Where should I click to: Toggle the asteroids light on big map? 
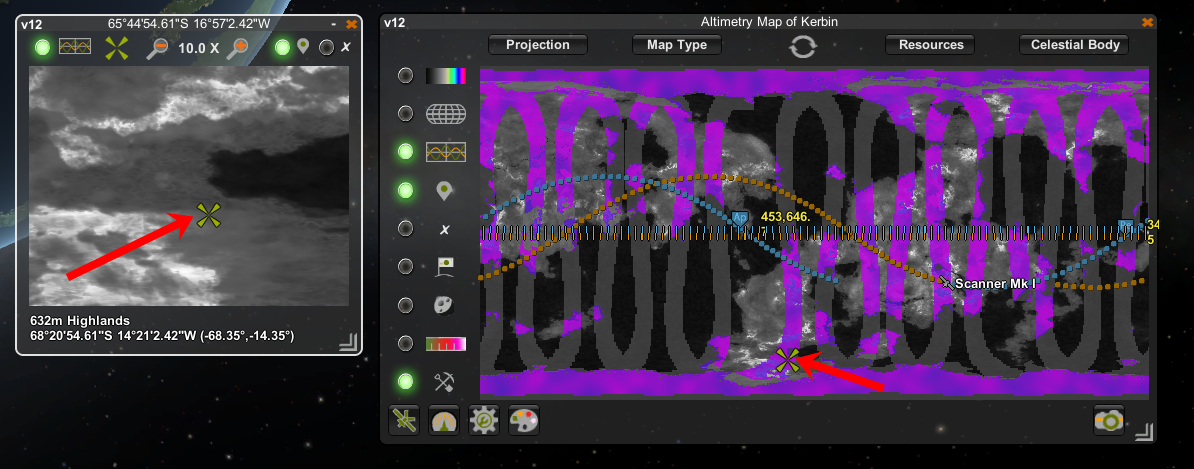coord(406,305)
